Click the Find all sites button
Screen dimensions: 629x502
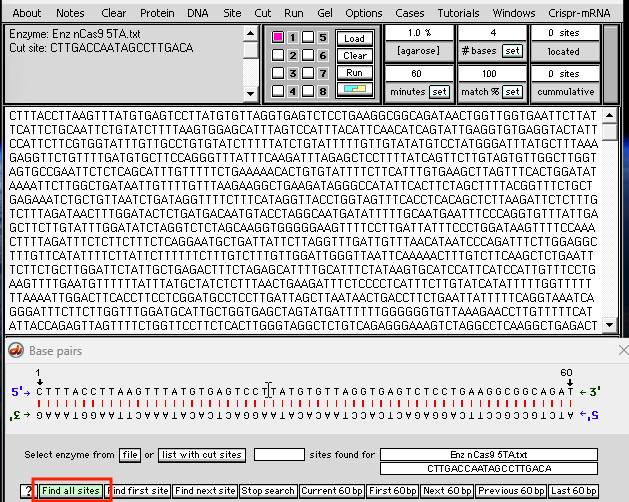[70, 491]
